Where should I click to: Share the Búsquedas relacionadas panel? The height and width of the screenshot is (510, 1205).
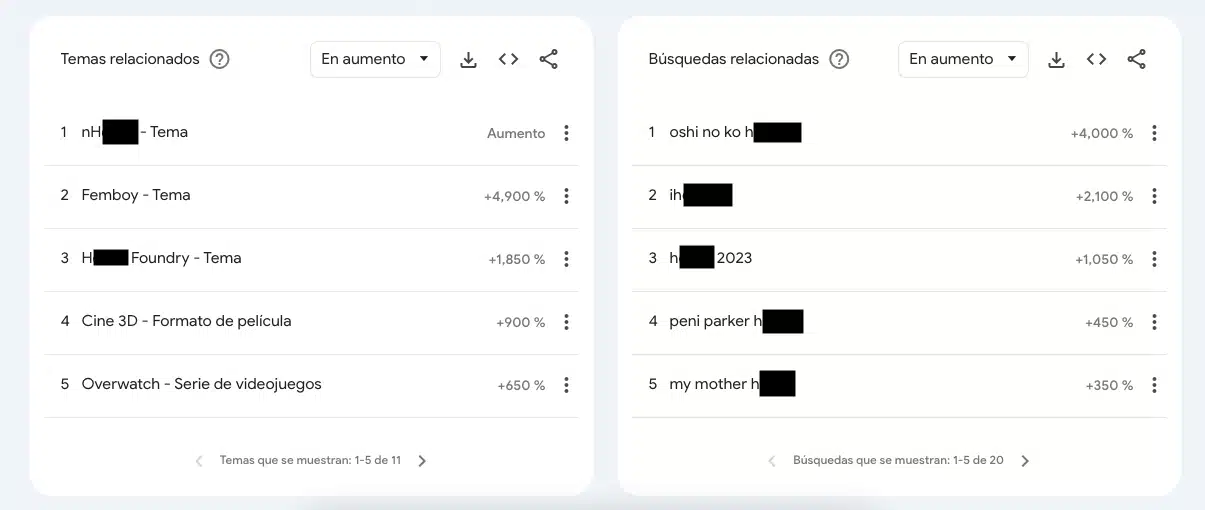1136,60
